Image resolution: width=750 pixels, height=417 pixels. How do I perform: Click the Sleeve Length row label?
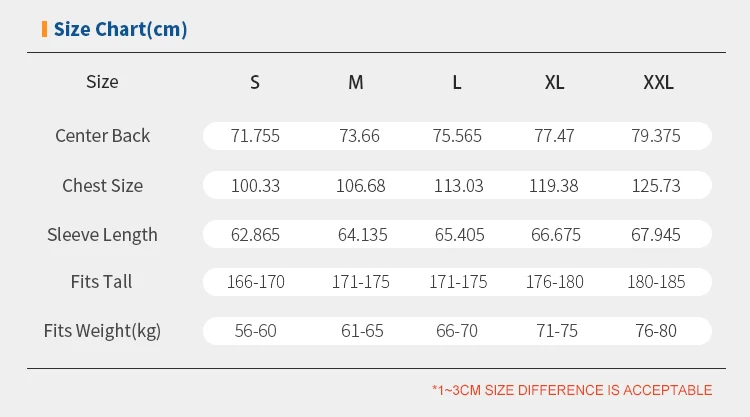(102, 235)
